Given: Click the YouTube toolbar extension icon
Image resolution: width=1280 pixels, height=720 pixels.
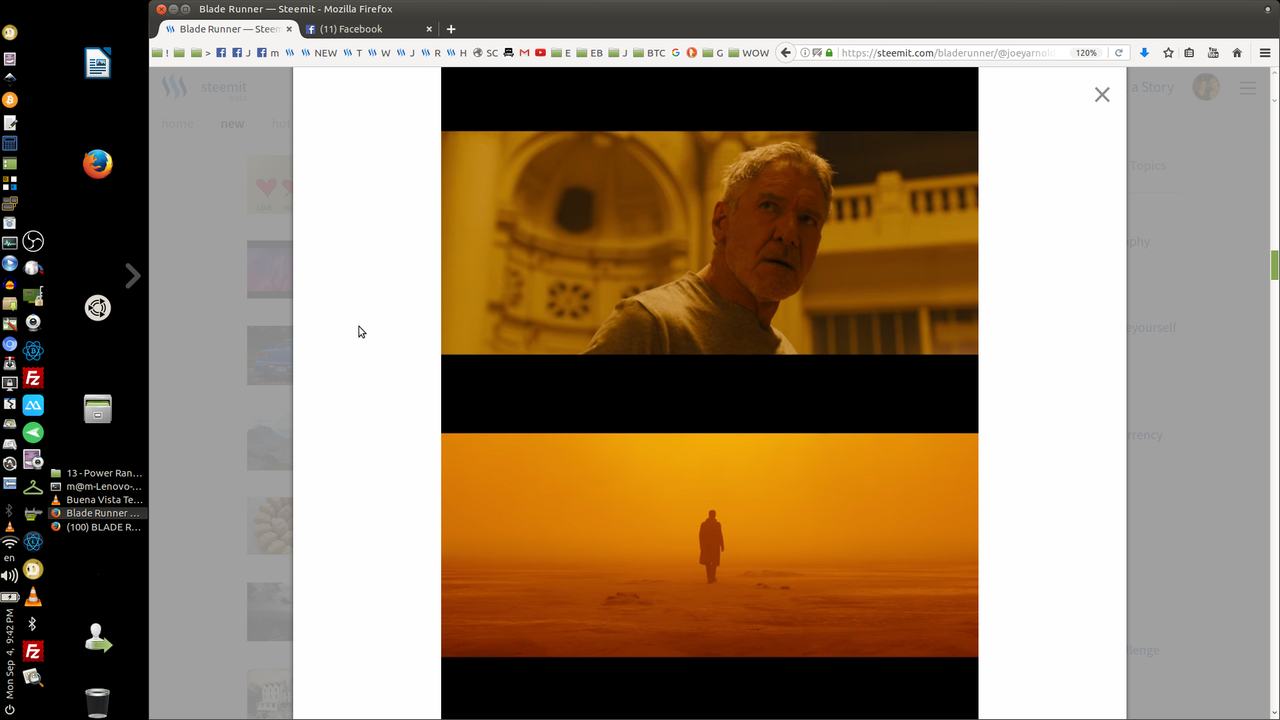Looking at the screenshot, I should pyautogui.click(x=1213, y=52).
